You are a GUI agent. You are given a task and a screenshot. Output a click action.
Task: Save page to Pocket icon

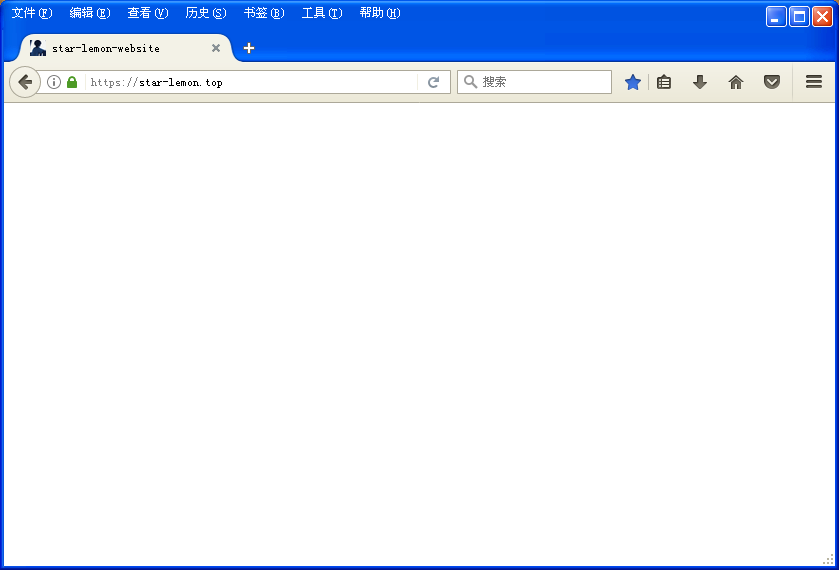pos(772,82)
